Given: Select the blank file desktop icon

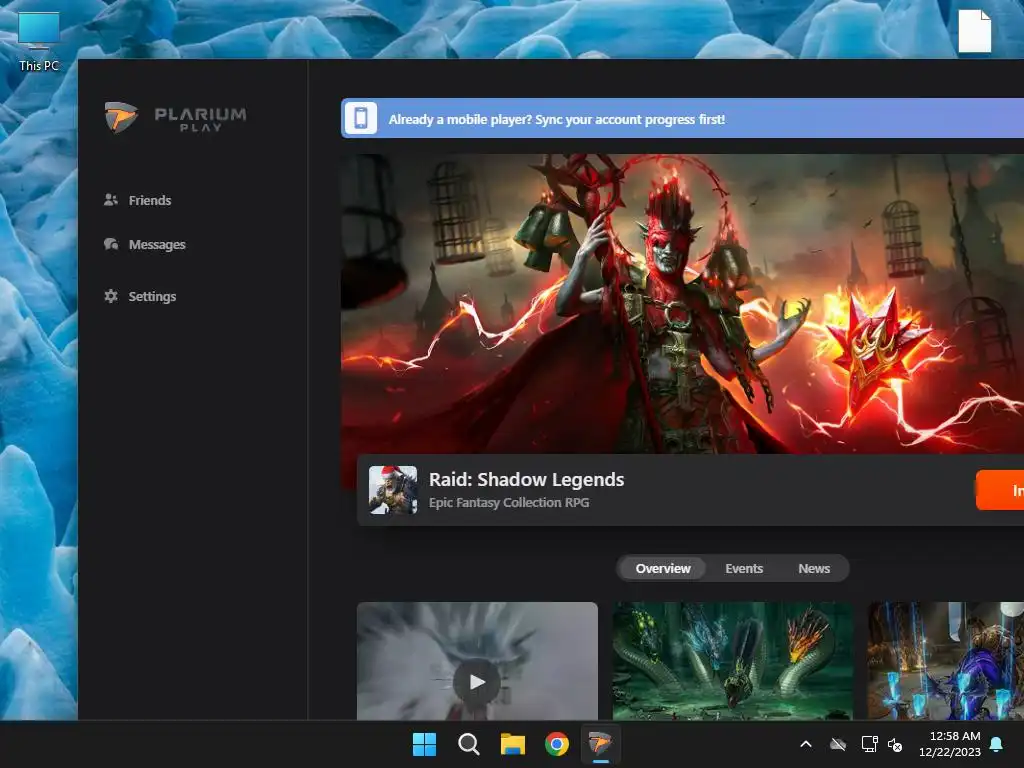Looking at the screenshot, I should tap(975, 31).
